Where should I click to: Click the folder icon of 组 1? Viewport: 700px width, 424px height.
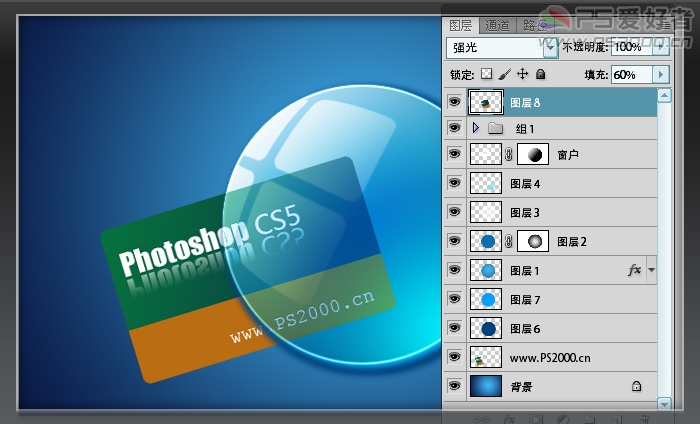click(496, 129)
